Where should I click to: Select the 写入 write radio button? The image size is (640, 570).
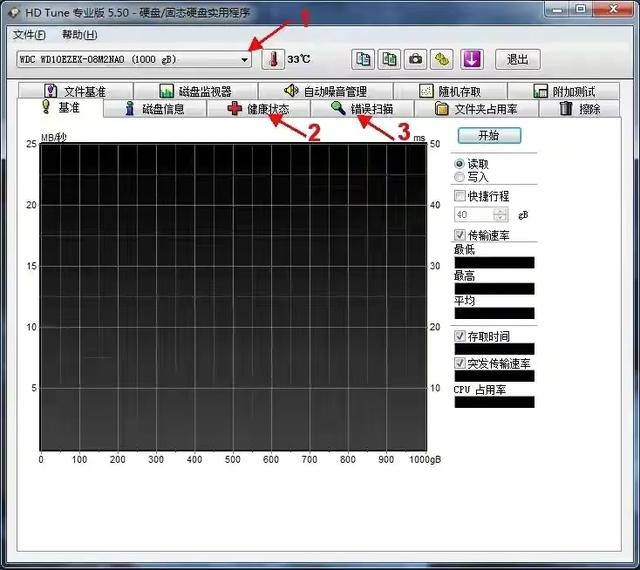[x=460, y=176]
